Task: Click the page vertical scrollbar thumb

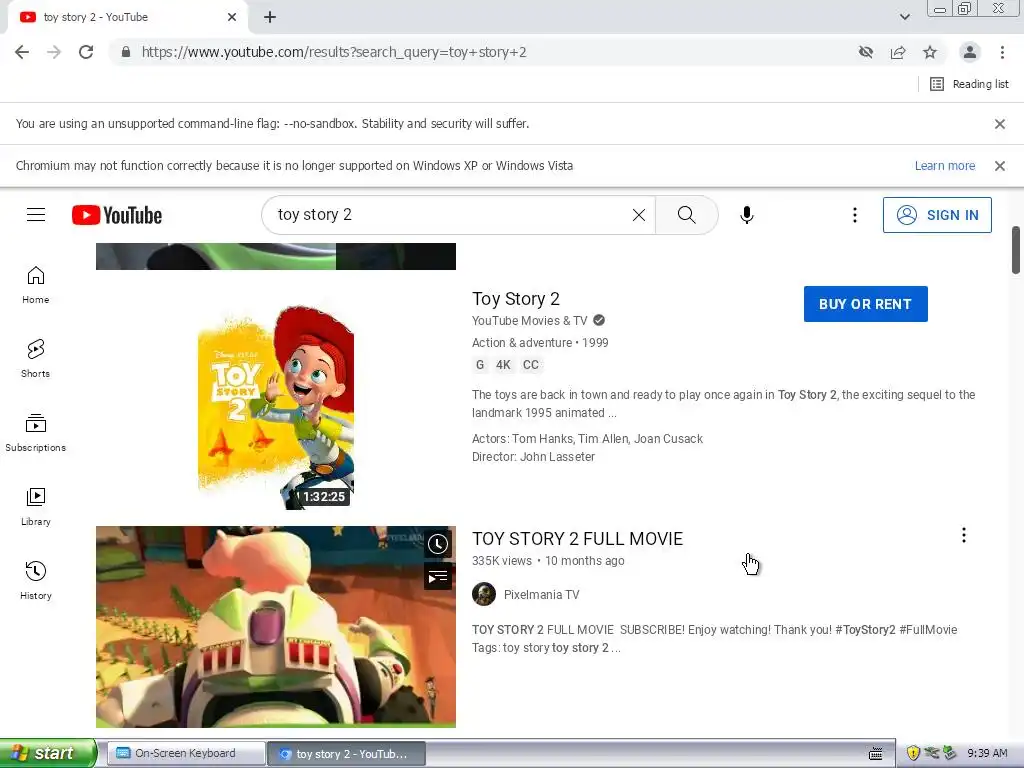Action: [1016, 250]
